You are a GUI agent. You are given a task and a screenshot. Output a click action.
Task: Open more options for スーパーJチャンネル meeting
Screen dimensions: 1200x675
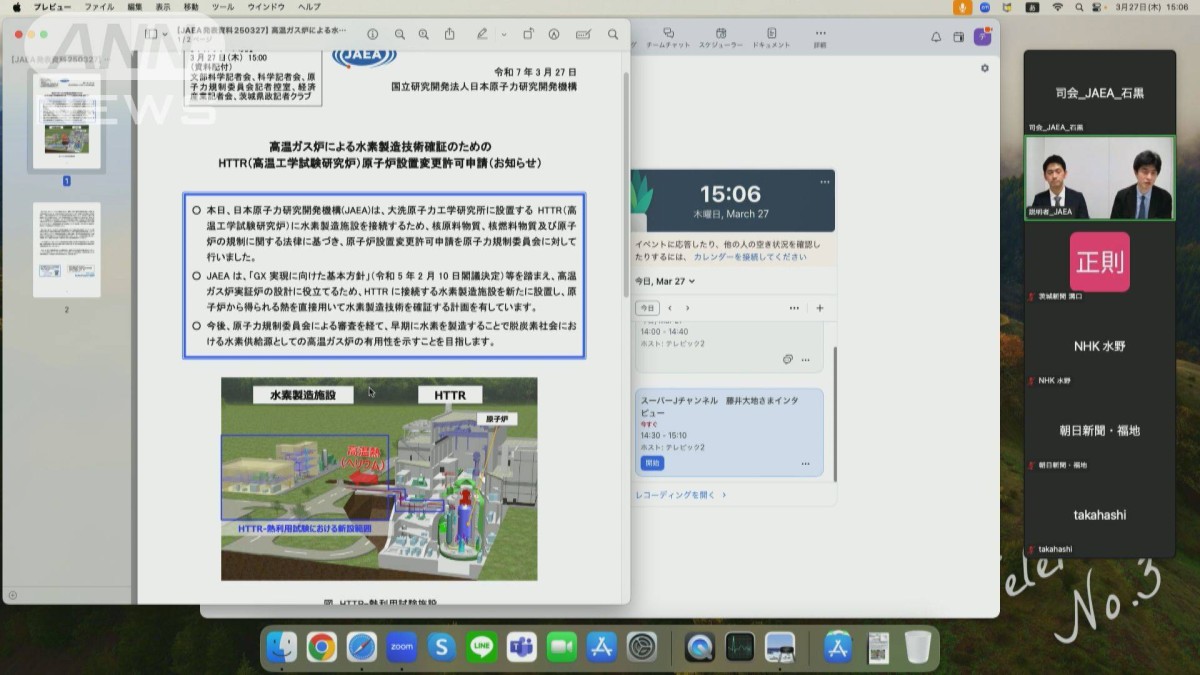[x=805, y=463]
